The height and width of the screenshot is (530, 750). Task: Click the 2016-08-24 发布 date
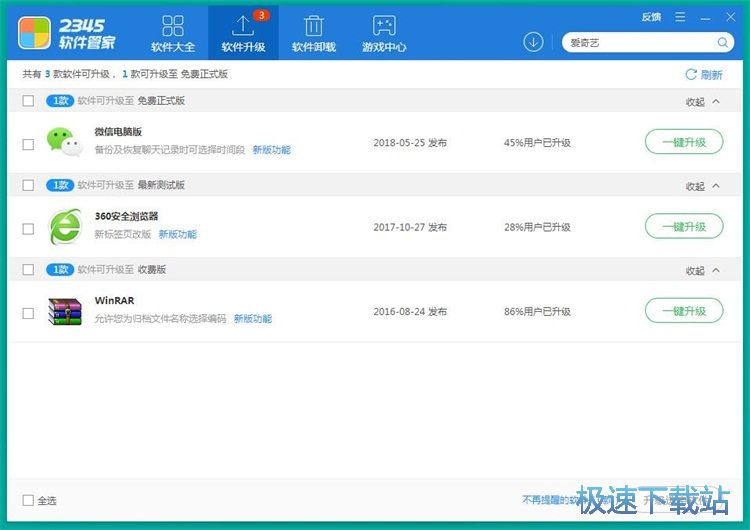[x=410, y=311]
